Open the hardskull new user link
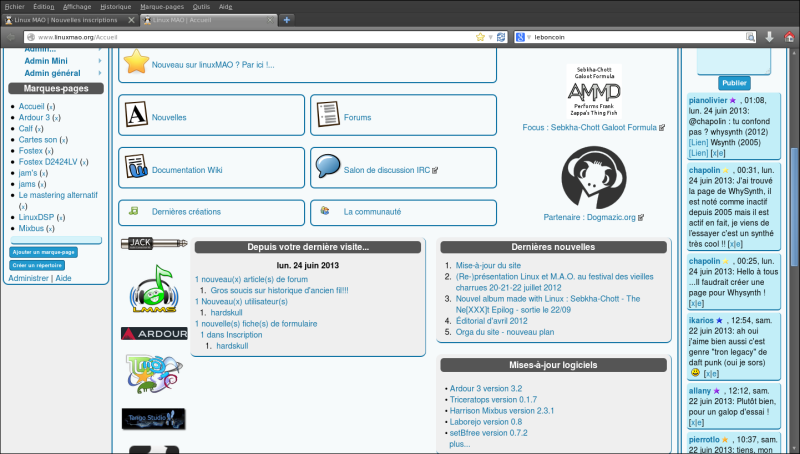The width and height of the screenshot is (800, 454). [x=227, y=313]
